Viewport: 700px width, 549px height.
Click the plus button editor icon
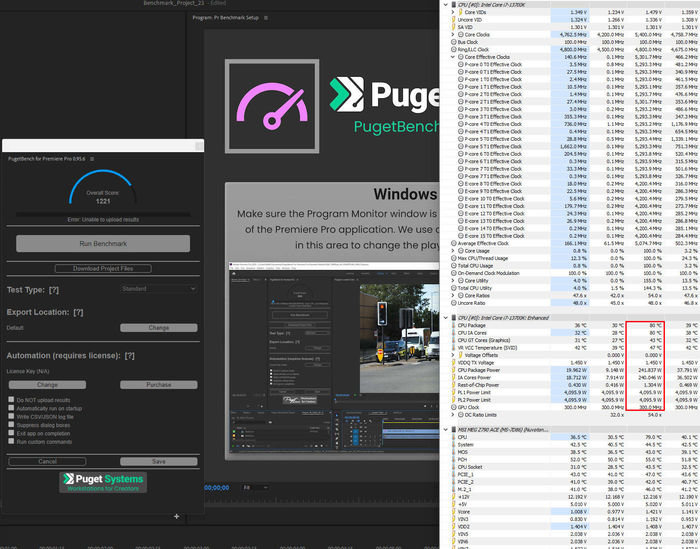pos(177,516)
